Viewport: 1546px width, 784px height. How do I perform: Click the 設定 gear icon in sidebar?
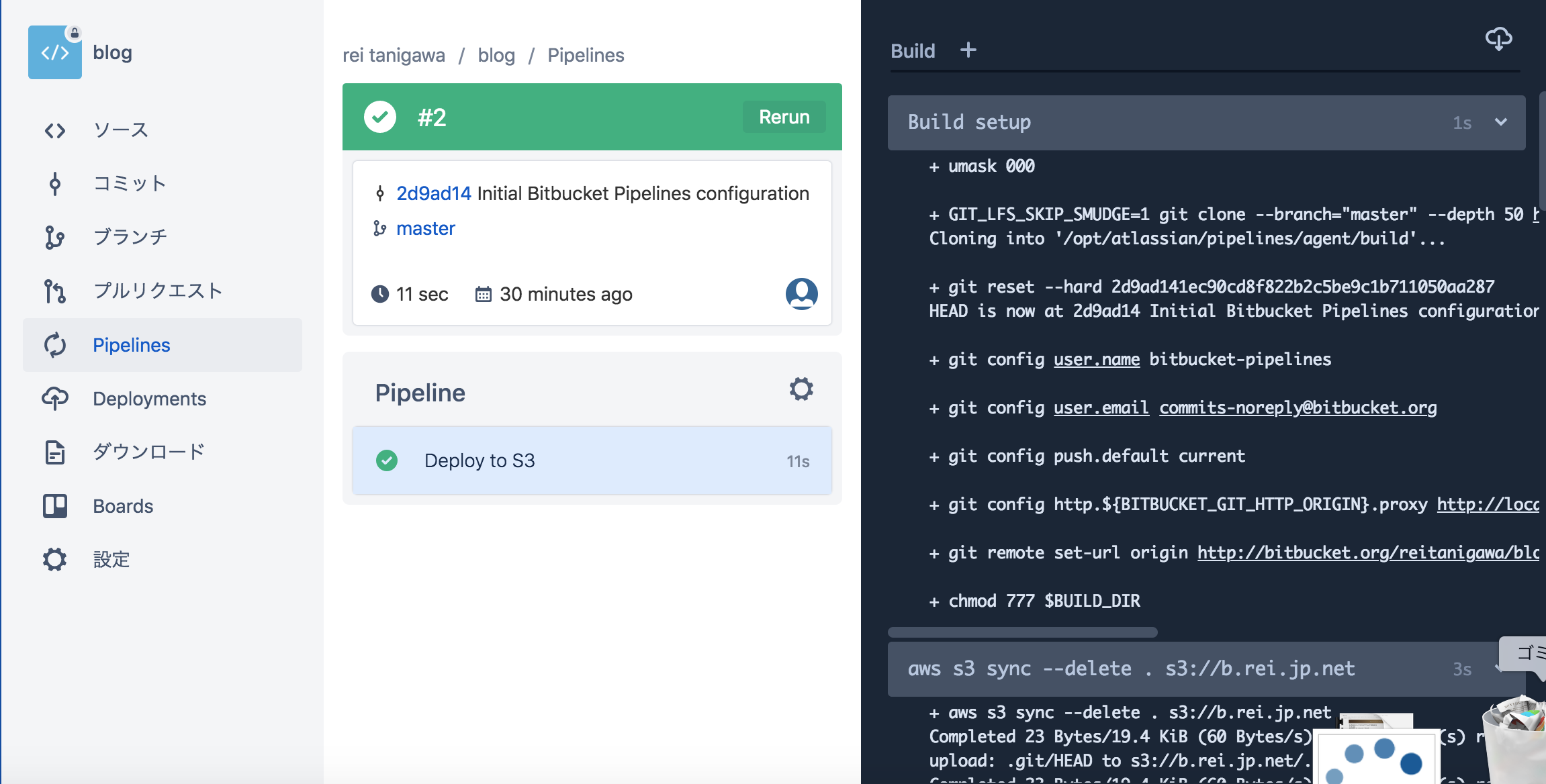55,560
